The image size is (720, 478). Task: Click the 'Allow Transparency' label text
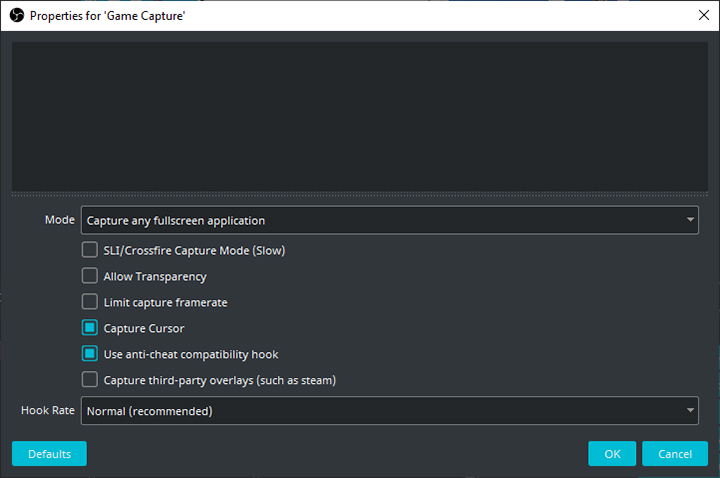(x=155, y=276)
